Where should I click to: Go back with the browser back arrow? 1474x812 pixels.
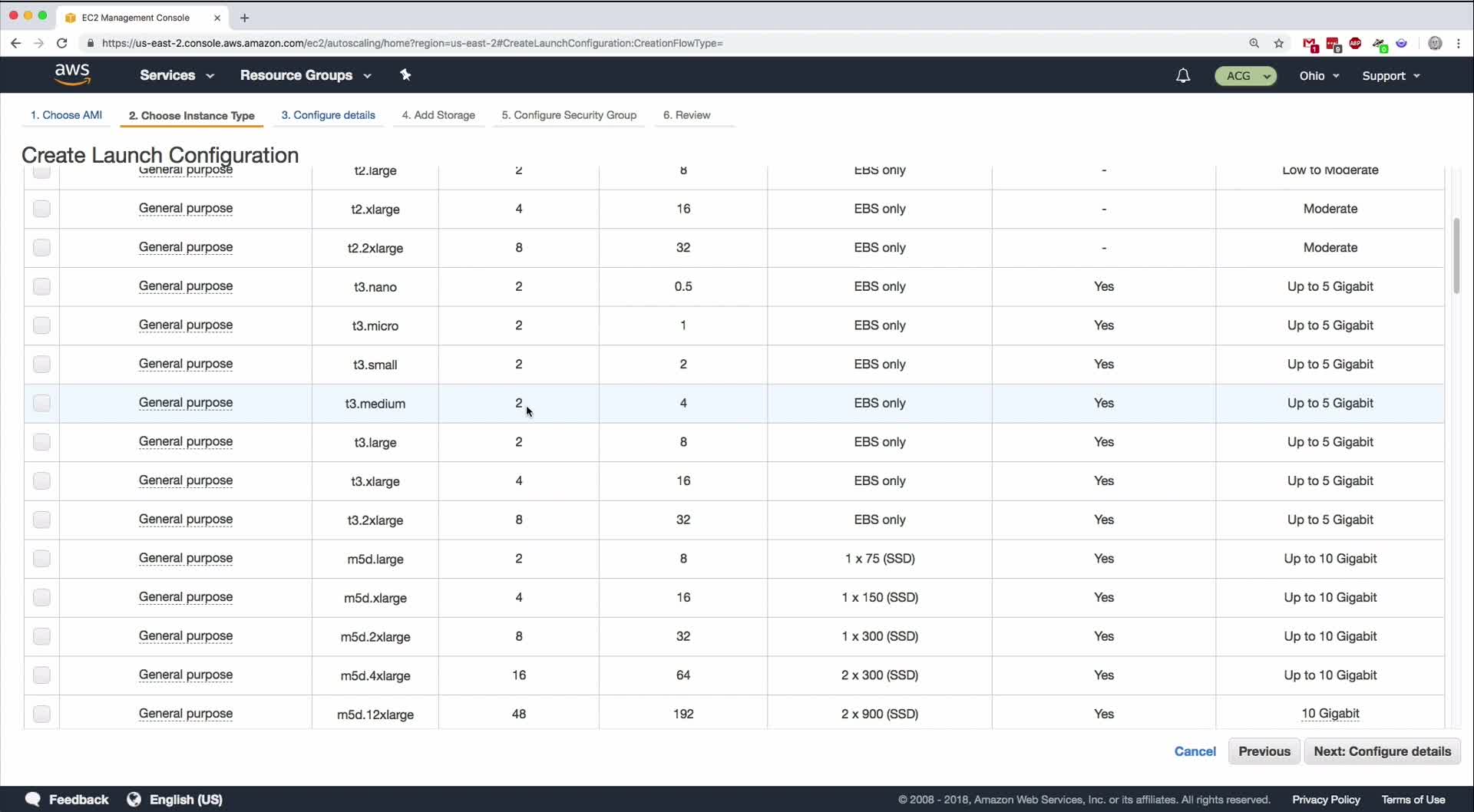(15, 43)
